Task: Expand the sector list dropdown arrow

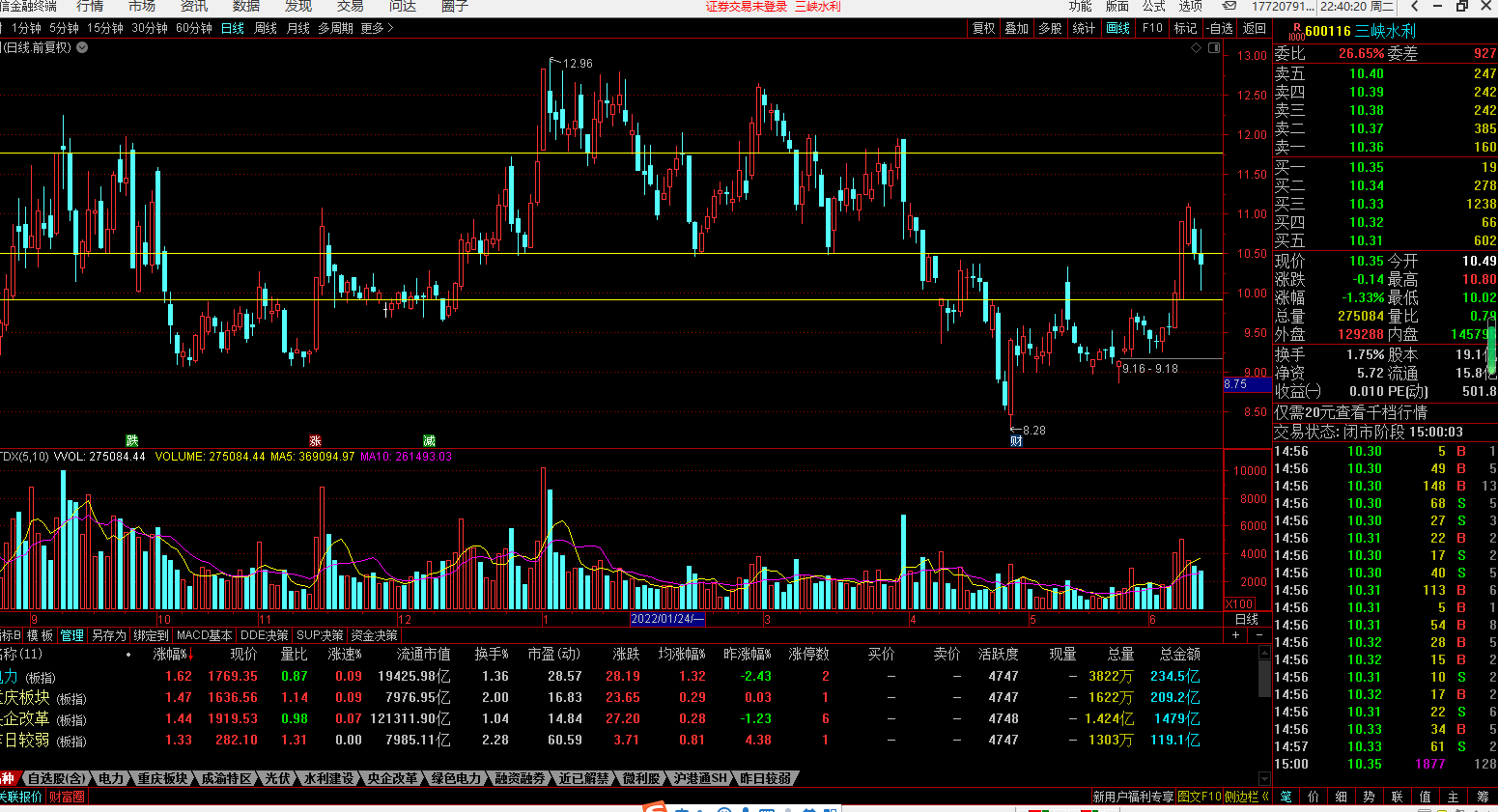Action: tap(1264, 778)
